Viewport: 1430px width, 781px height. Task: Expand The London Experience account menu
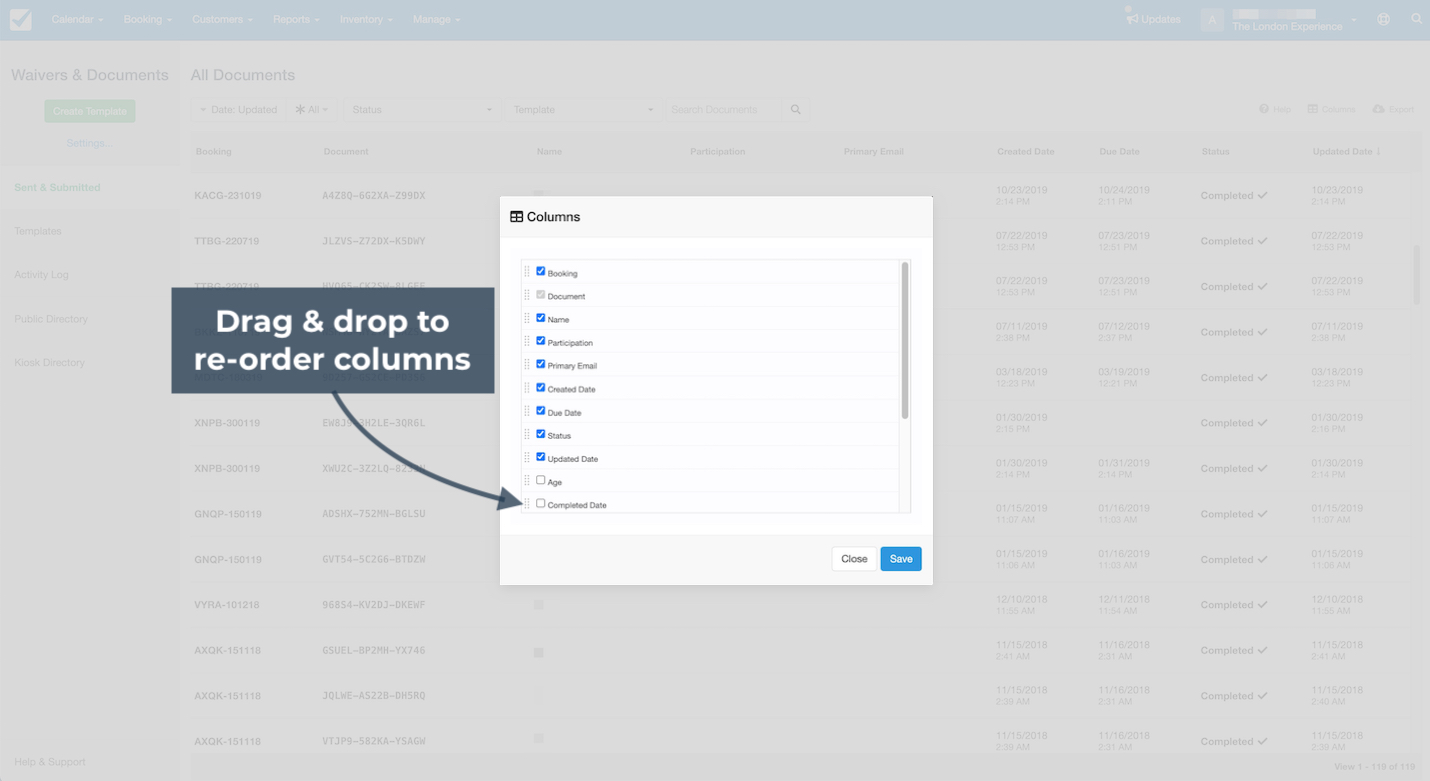[x=1295, y=20]
